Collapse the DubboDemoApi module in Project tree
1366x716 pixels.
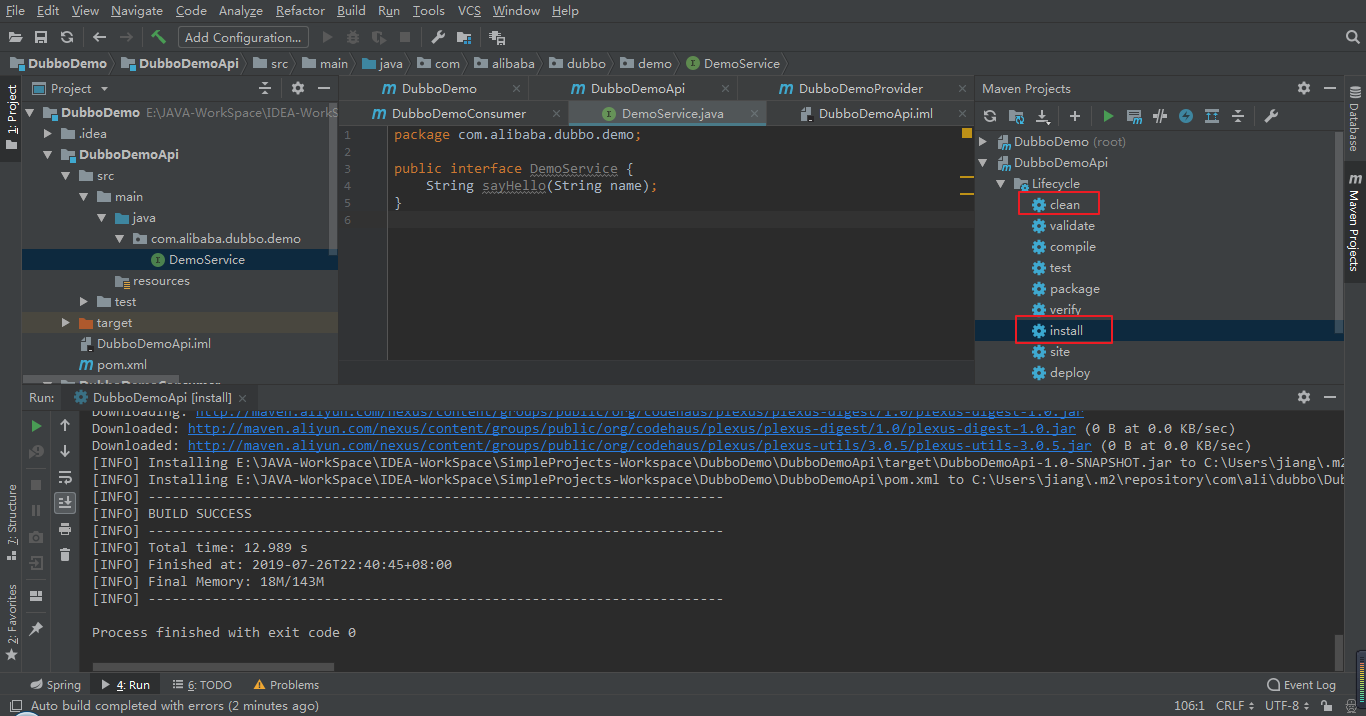48,155
